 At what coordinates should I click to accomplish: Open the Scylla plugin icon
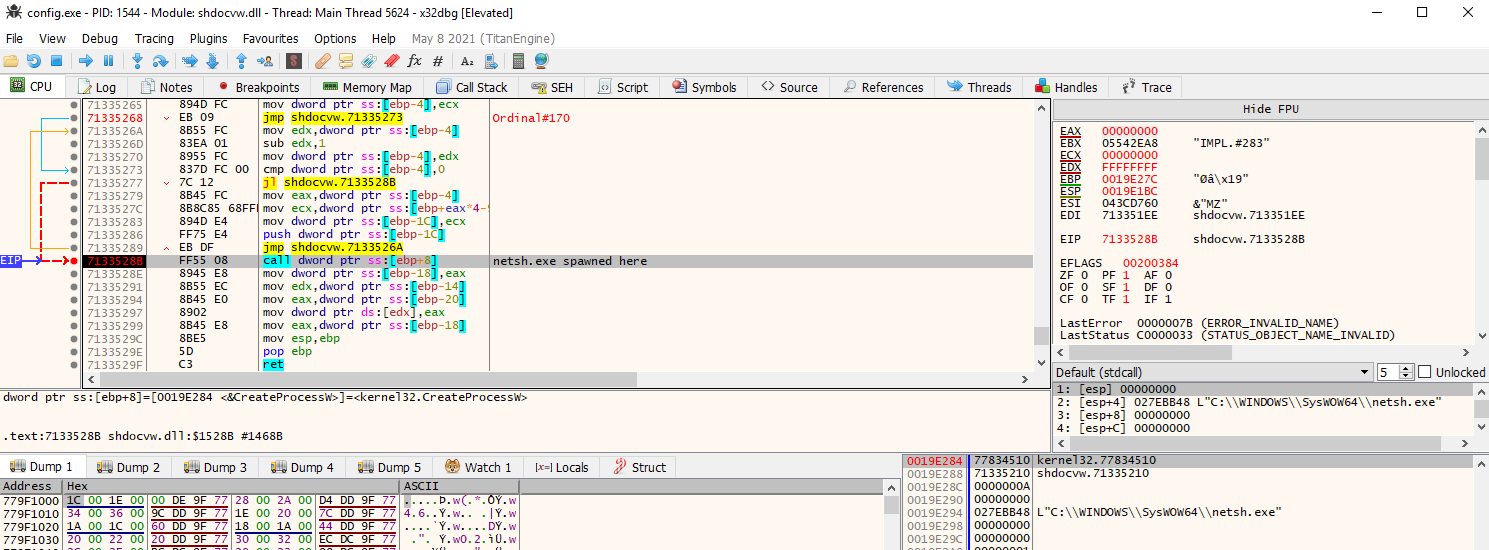point(294,61)
